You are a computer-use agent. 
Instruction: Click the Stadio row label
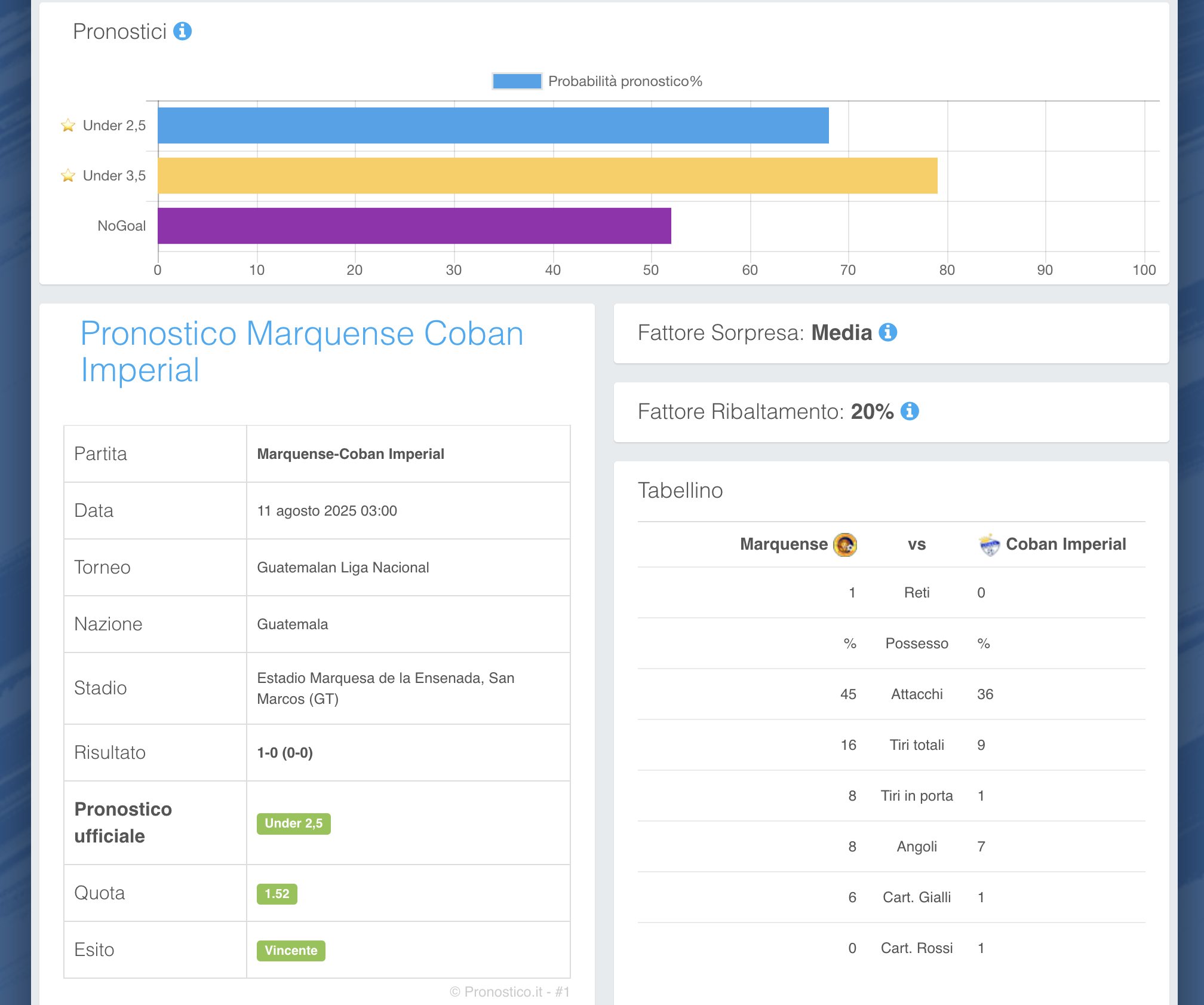[100, 688]
